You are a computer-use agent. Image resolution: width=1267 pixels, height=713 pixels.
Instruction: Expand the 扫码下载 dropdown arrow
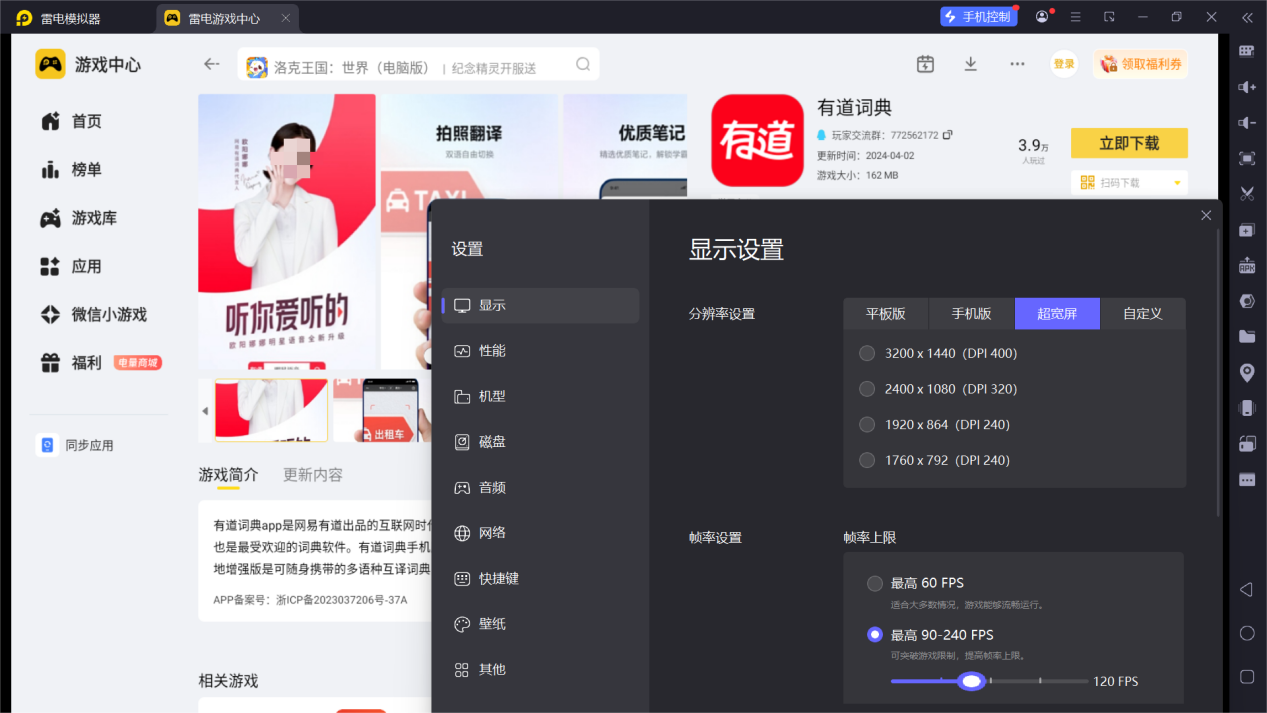[x=1176, y=183]
